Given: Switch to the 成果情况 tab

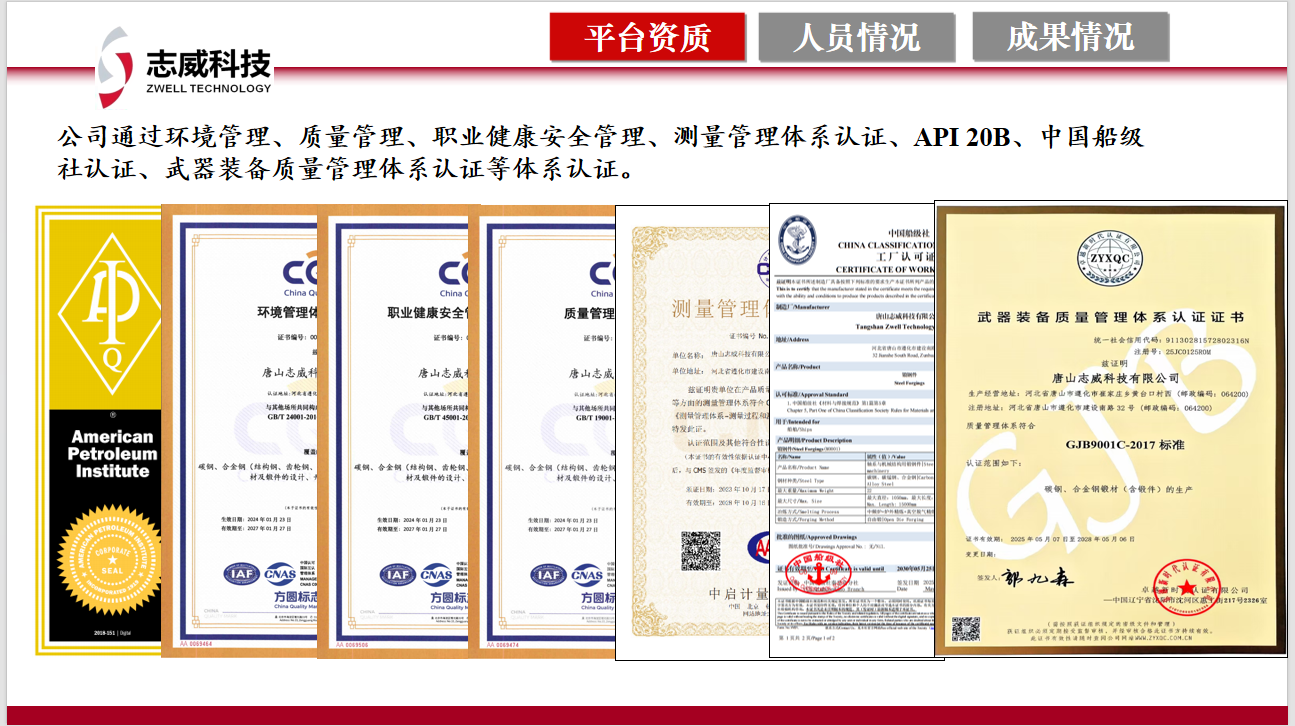Looking at the screenshot, I should click(1070, 38).
